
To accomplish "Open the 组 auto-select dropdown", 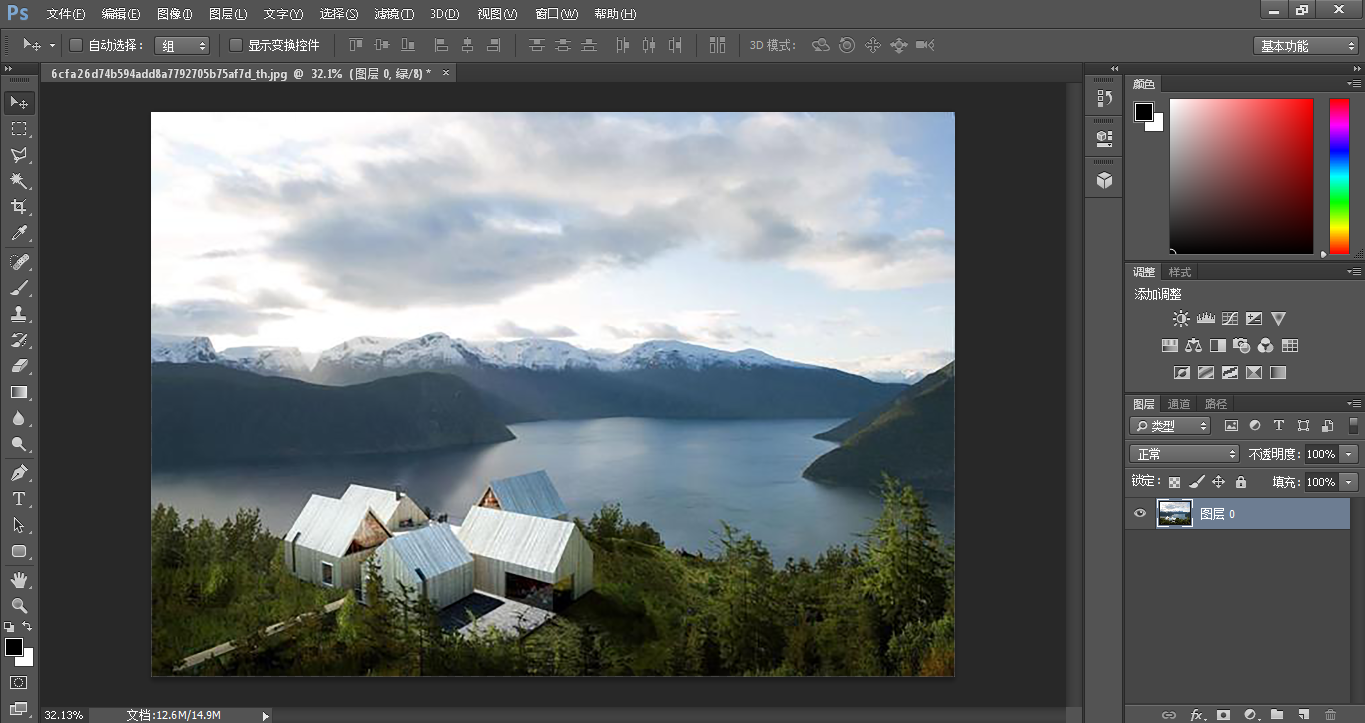I will (183, 46).
